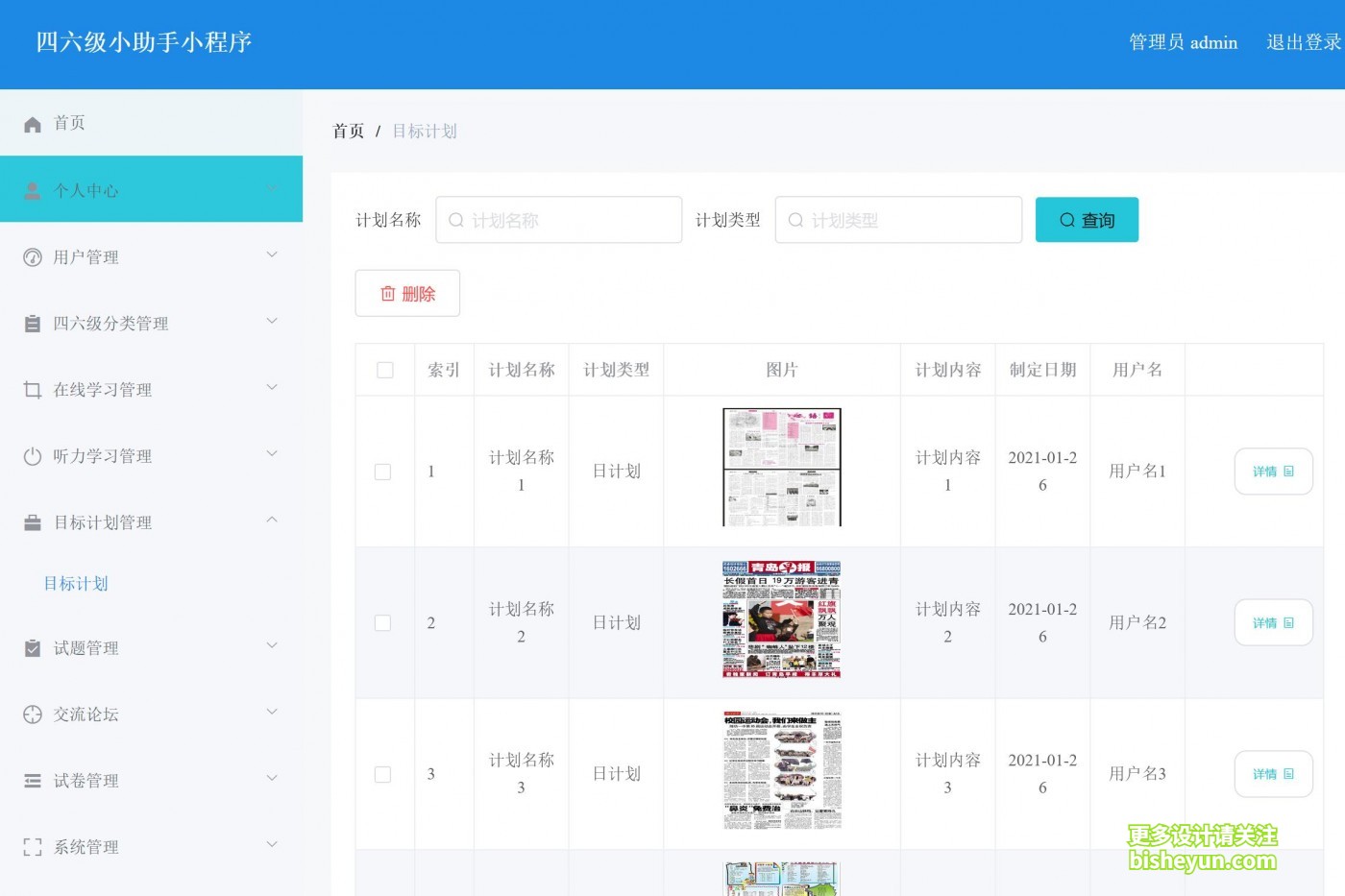The width and height of the screenshot is (1345, 896).
Task: Click the 系统管理 fullscreen-style icon
Action: coord(33,847)
